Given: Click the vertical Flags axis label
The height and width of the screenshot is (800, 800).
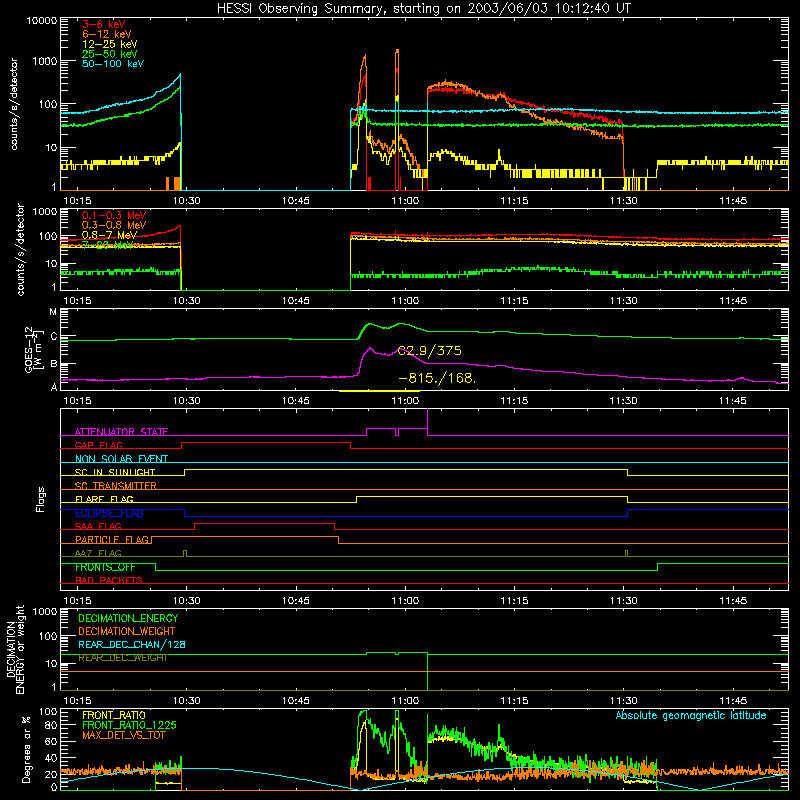Looking at the screenshot, I should (41, 499).
